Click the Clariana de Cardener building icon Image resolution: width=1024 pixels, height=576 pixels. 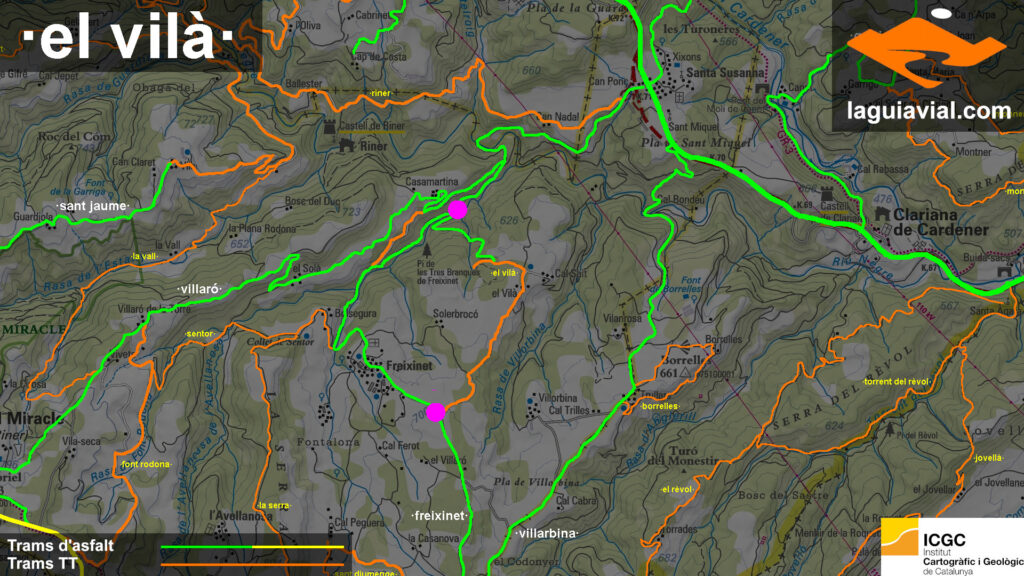(882, 214)
